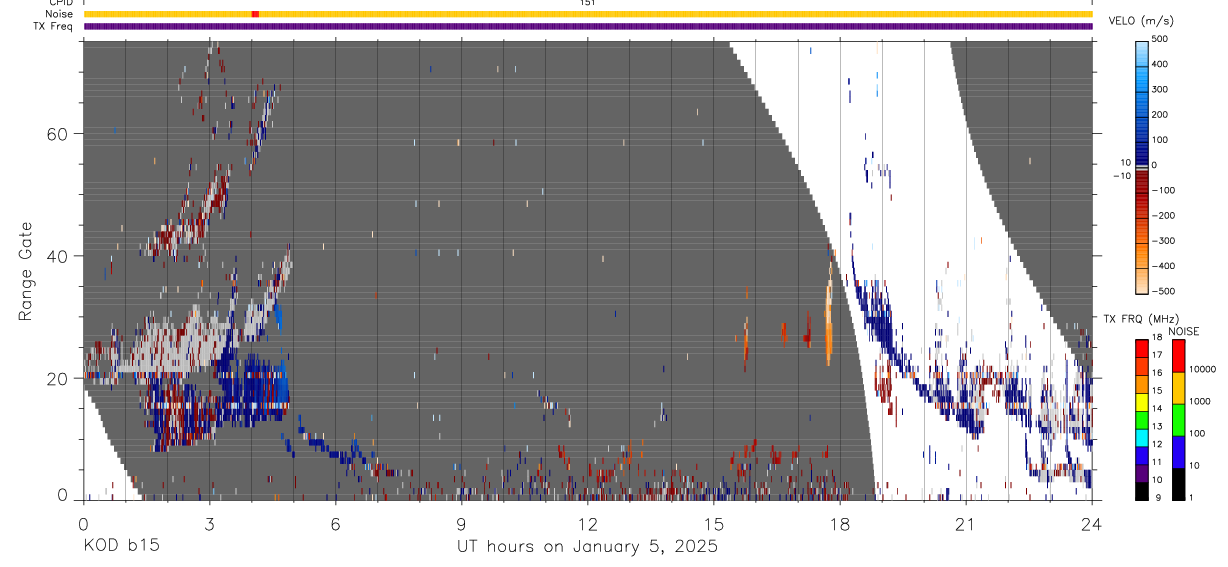
Task: Click the 0 label on velocity scale
Action: point(1155,165)
